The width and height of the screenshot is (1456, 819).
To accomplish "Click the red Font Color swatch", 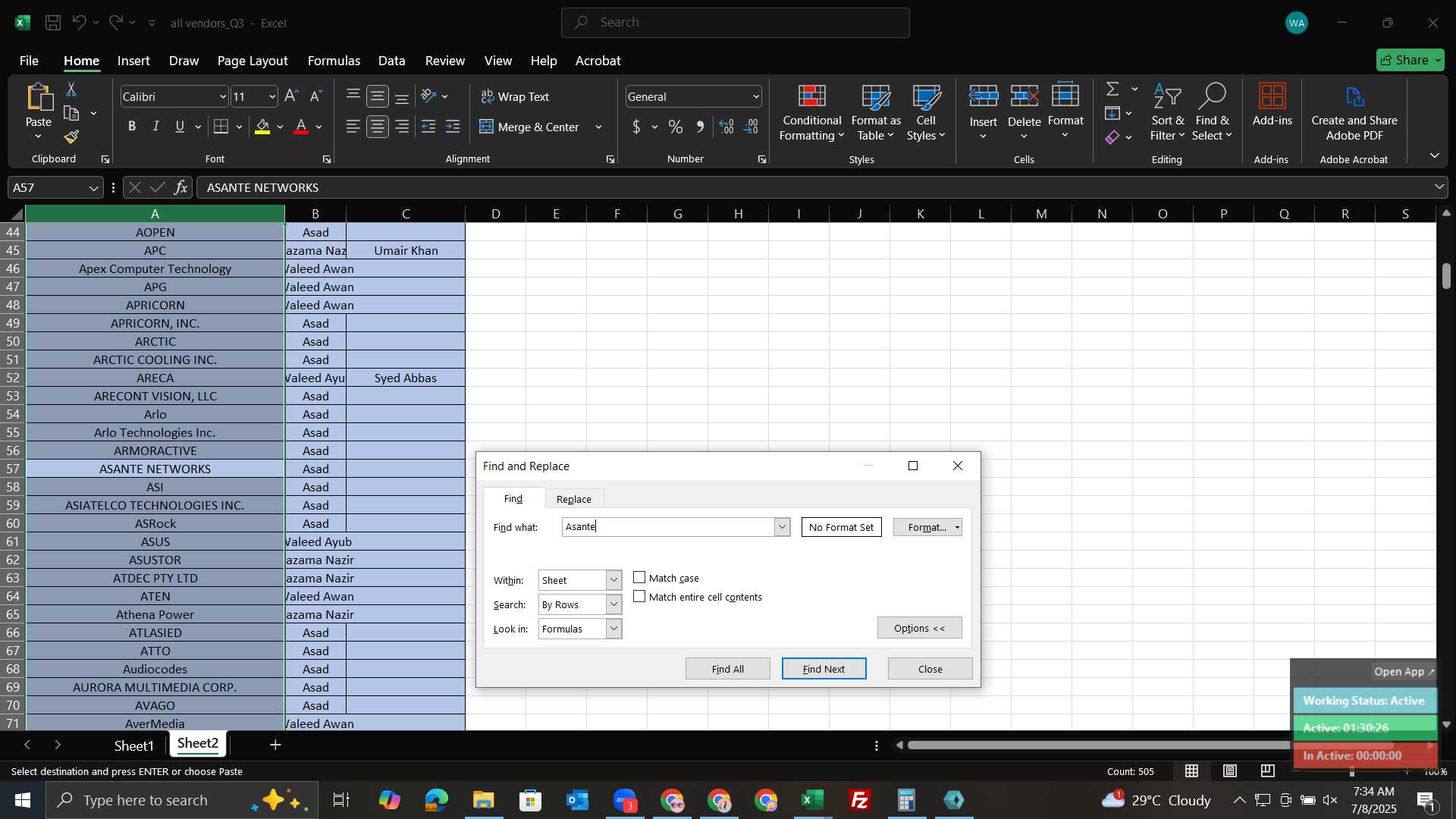I will [x=301, y=127].
